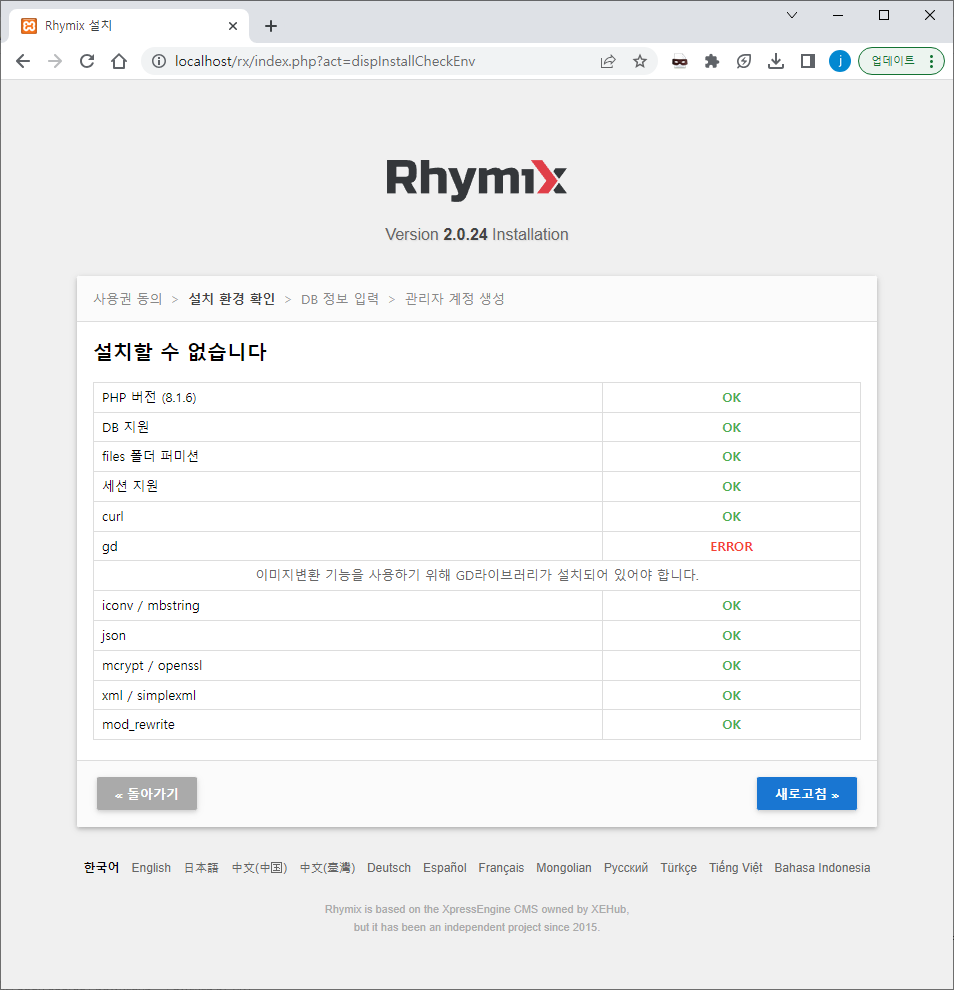The image size is (954, 990).
Task: Click the 사용권 동의 step
Action: (x=128, y=299)
